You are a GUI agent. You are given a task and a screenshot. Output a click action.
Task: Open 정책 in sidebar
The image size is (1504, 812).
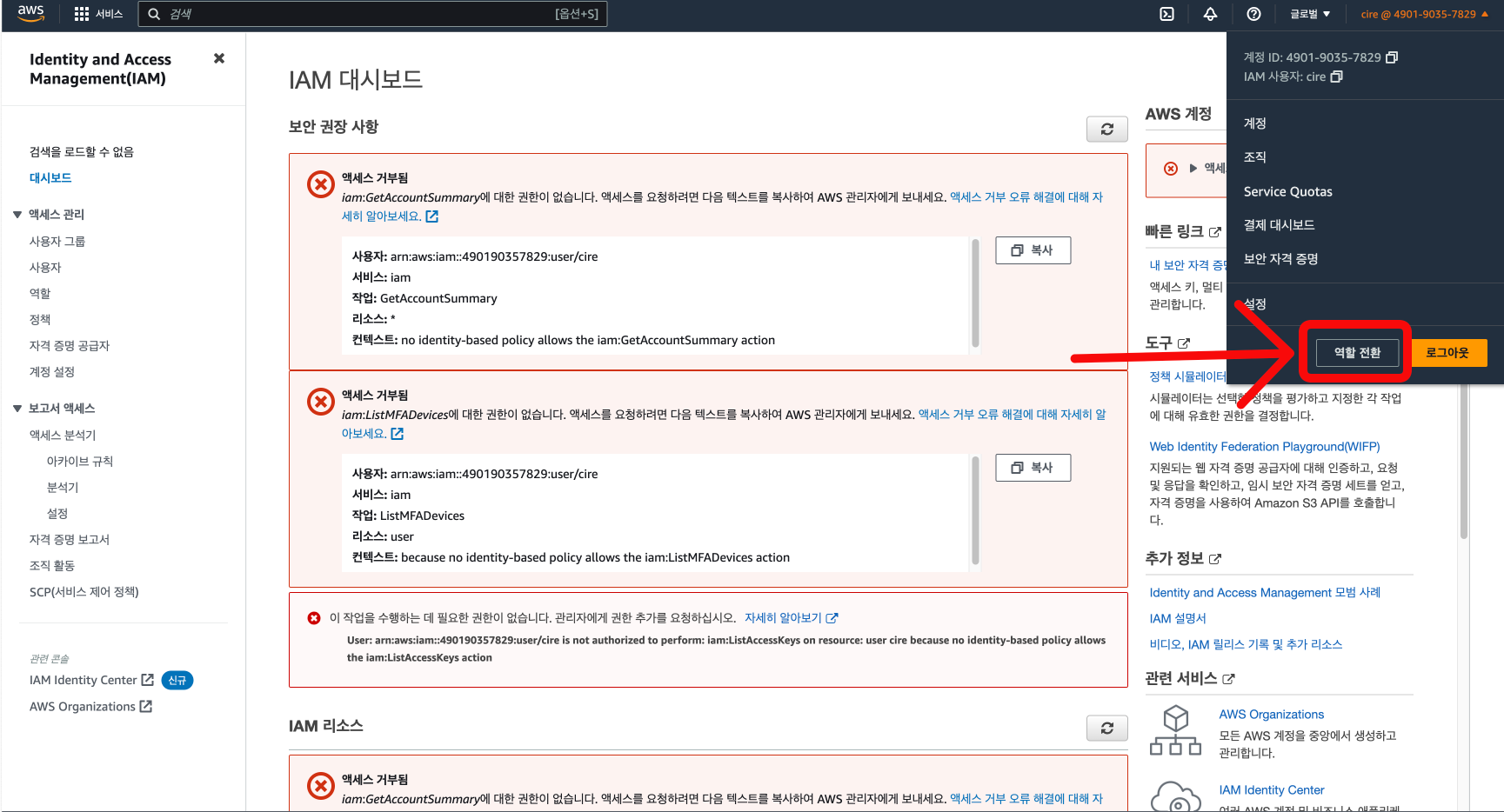[40, 319]
